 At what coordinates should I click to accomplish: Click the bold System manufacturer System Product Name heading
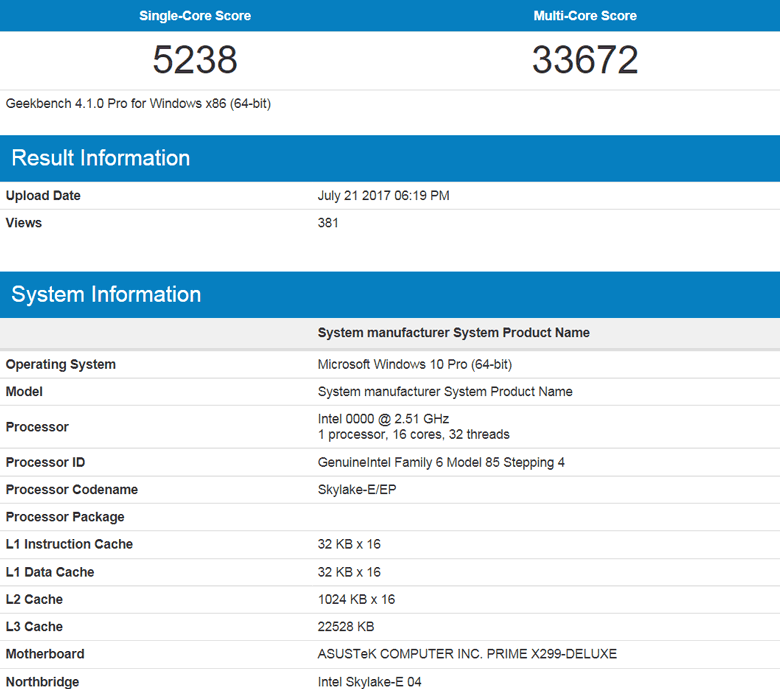(x=453, y=332)
